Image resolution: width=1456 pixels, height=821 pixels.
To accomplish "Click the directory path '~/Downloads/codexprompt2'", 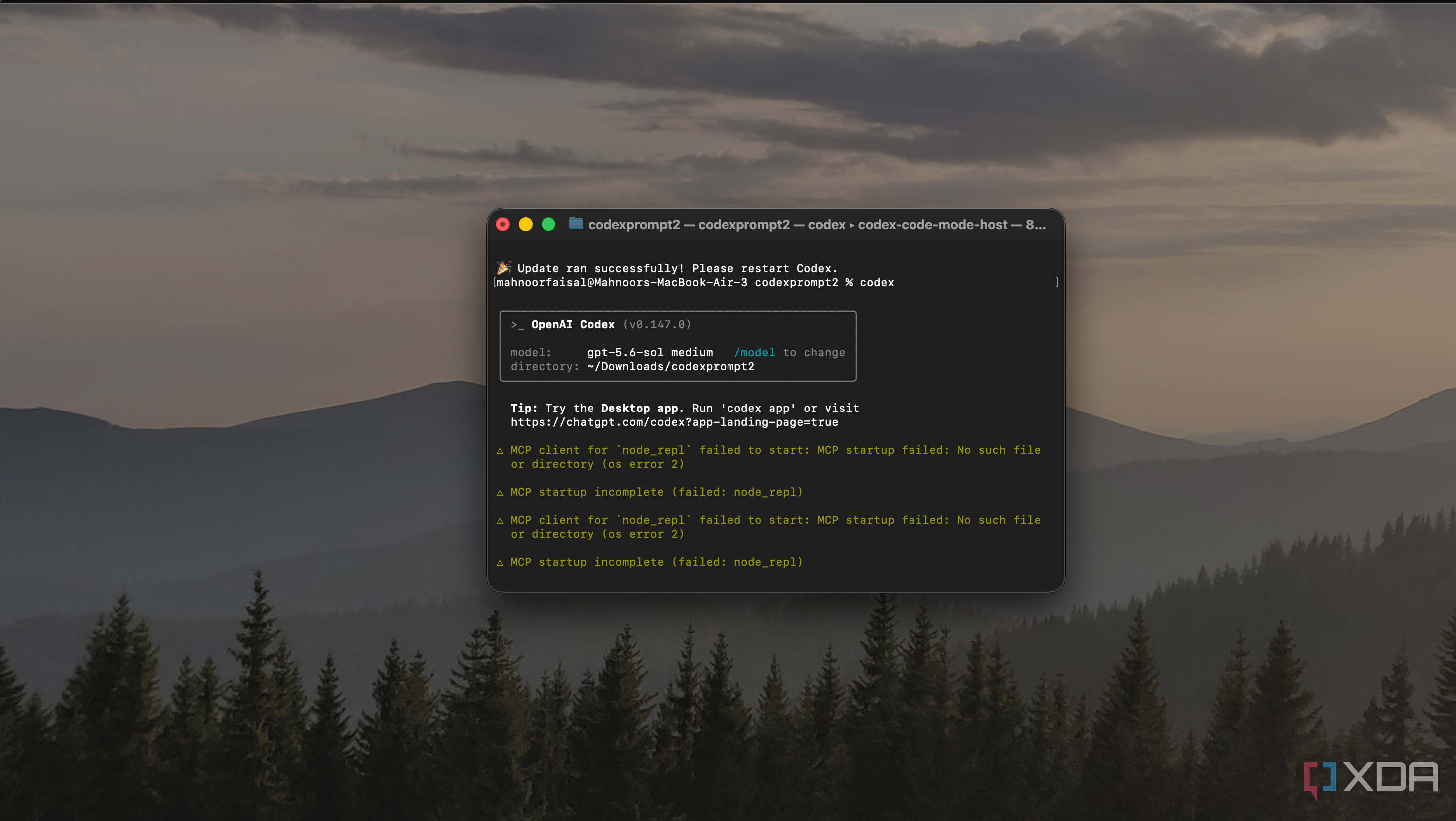I will pos(670,367).
